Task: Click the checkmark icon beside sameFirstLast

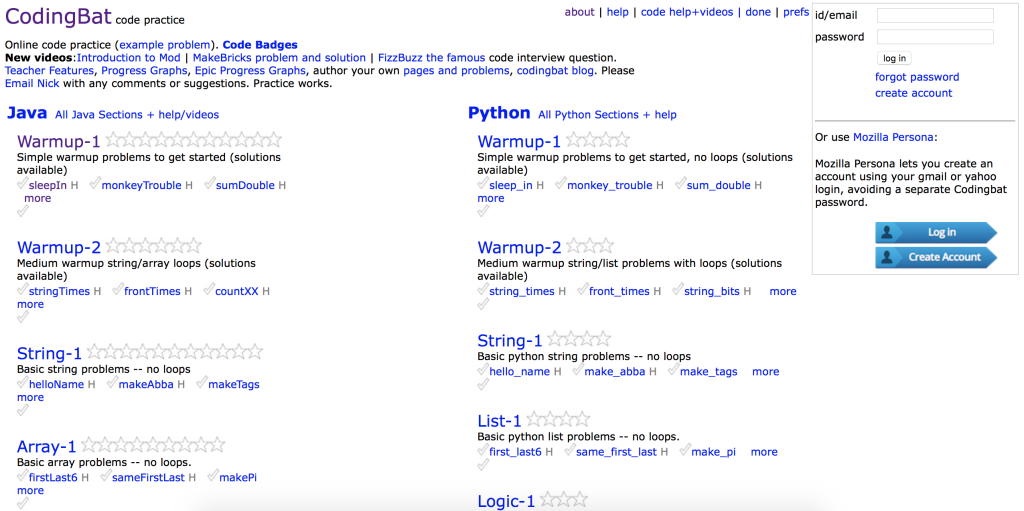Action: (106, 476)
